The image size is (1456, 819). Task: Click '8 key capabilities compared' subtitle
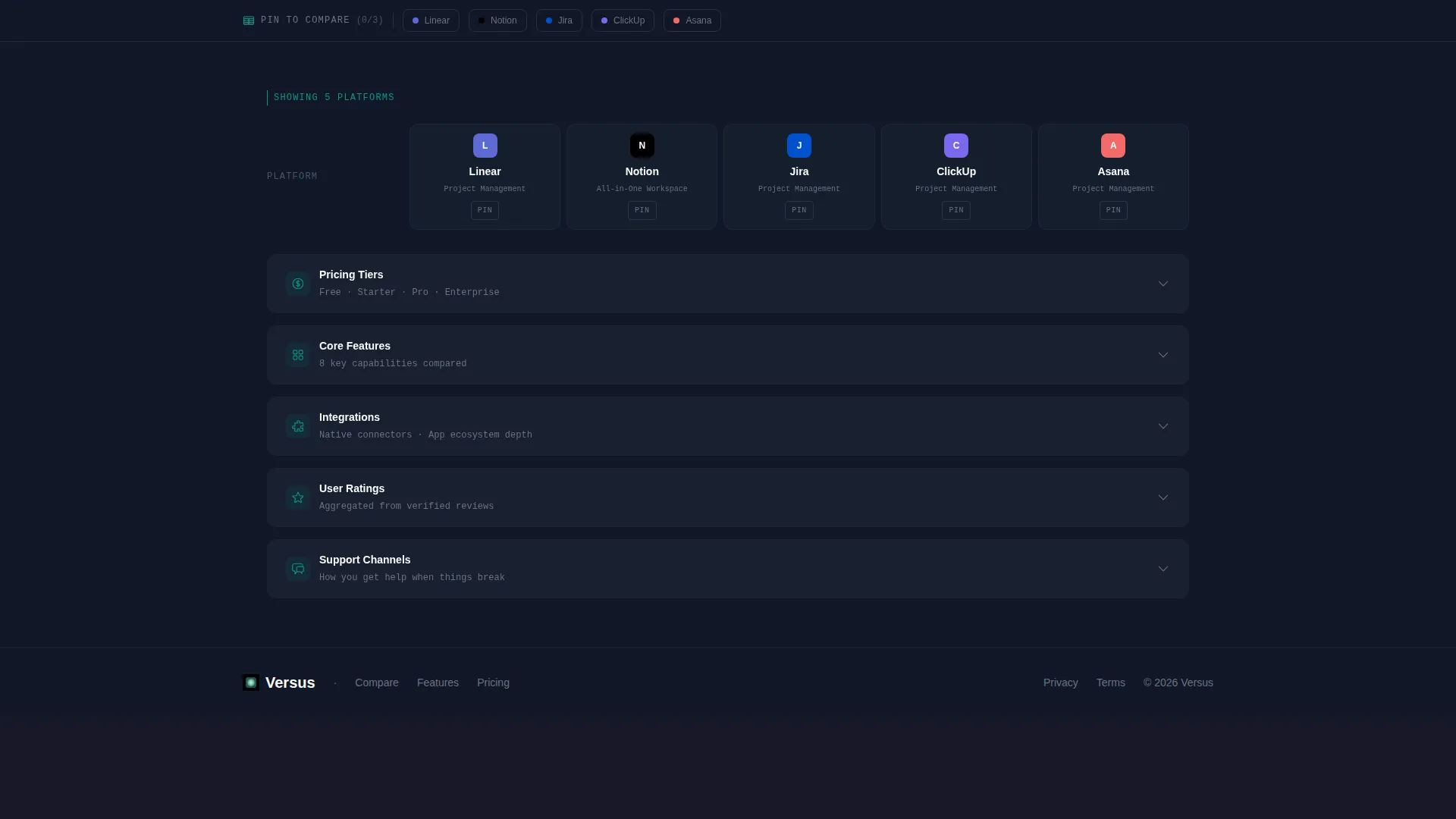[393, 364]
